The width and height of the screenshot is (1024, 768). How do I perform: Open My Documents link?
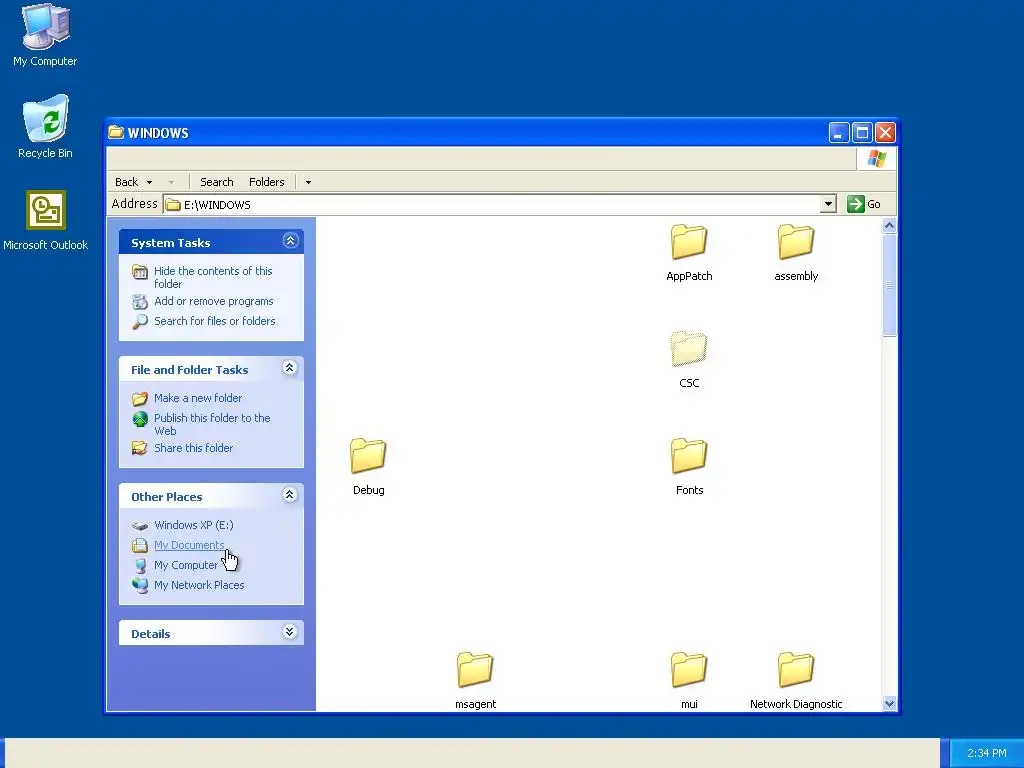coord(189,545)
